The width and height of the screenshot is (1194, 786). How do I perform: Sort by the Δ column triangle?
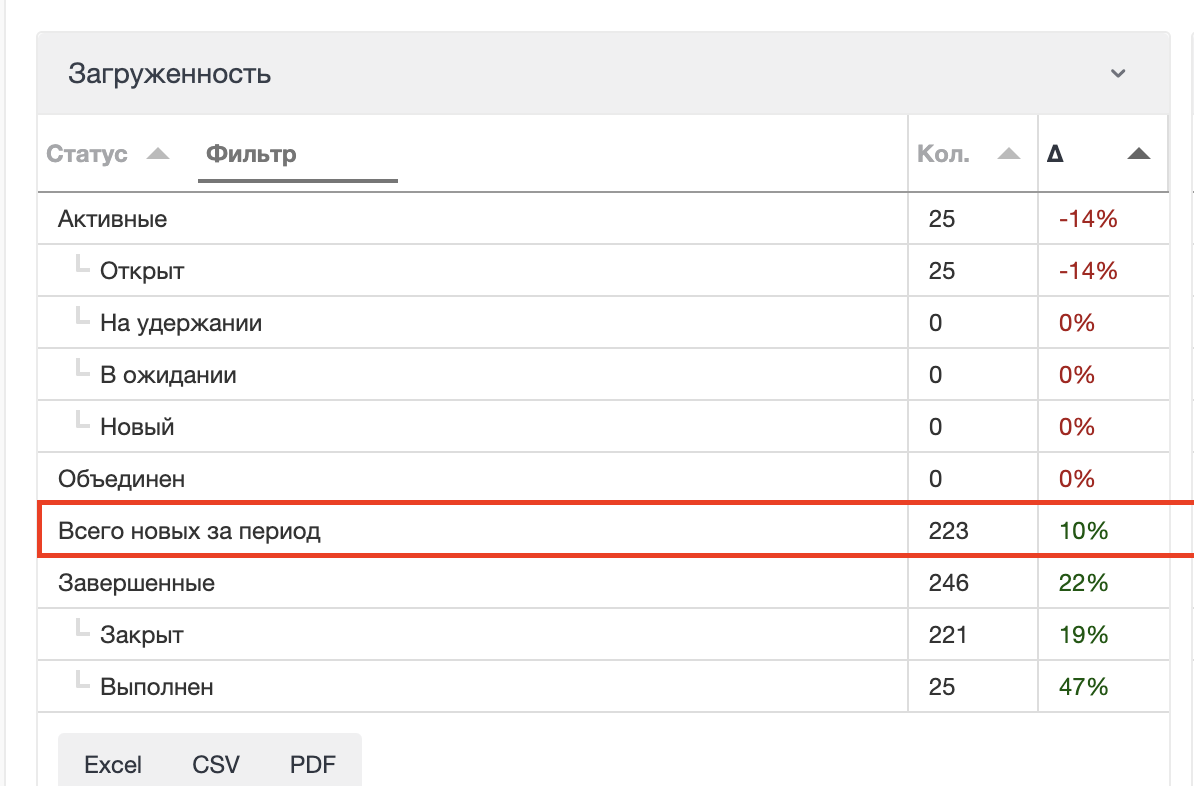pos(1138,153)
